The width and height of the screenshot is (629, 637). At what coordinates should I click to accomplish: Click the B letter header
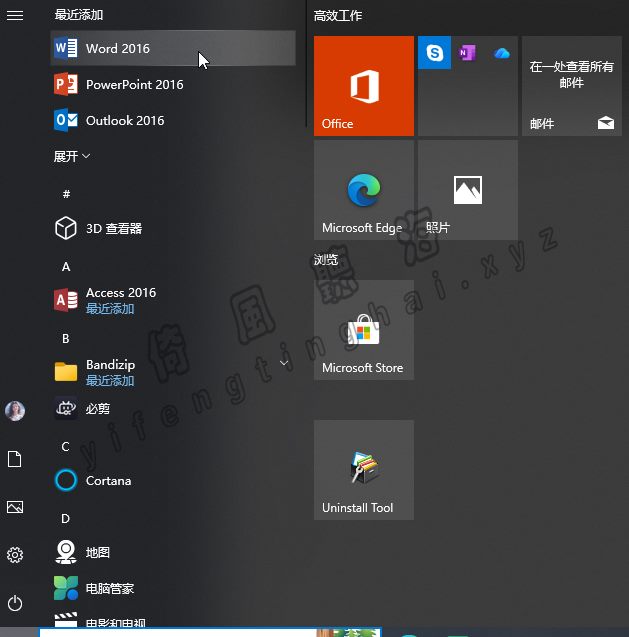pyautogui.click(x=66, y=338)
